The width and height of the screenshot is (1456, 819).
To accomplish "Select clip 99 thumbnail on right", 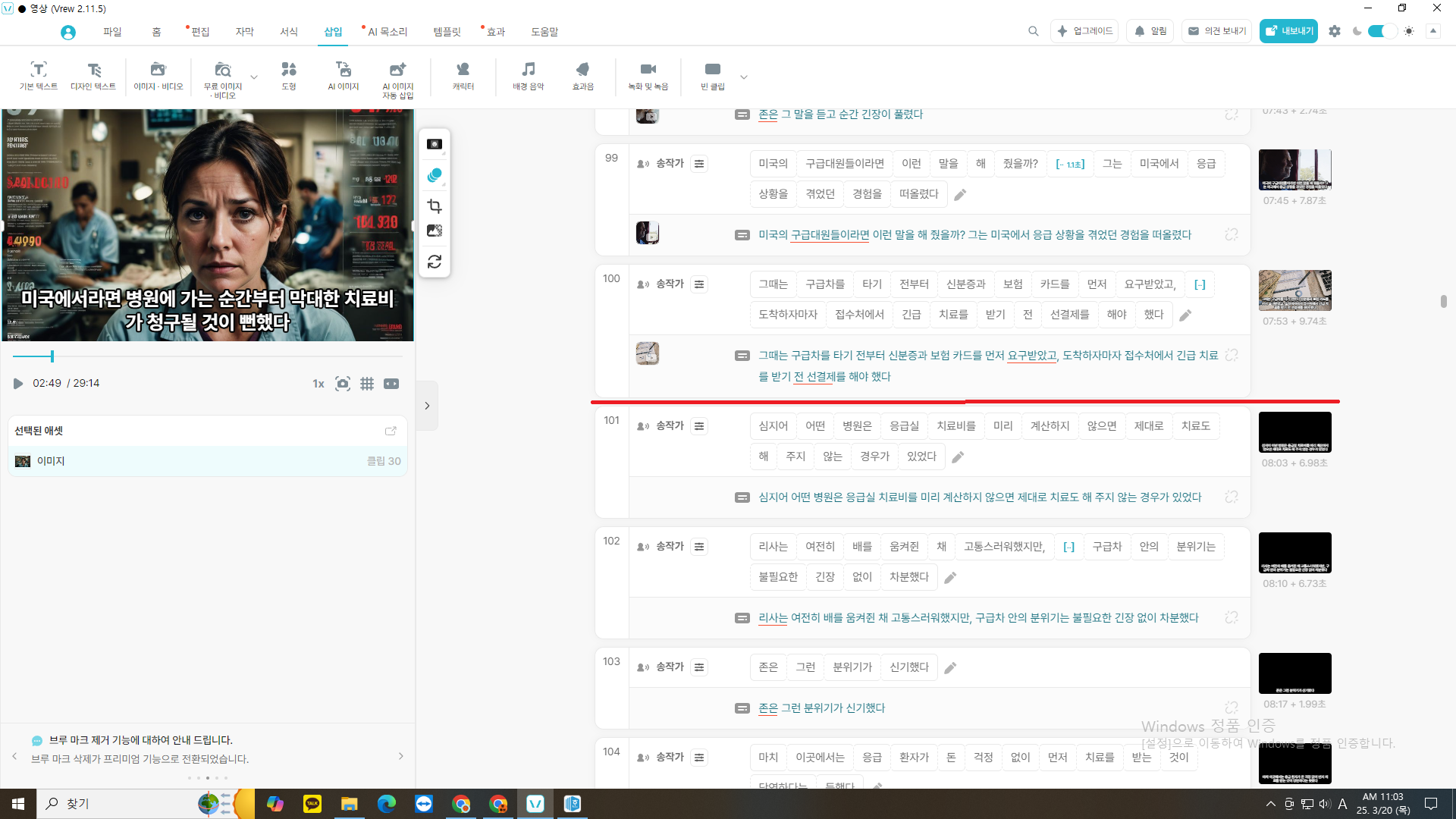I will pos(1294,169).
